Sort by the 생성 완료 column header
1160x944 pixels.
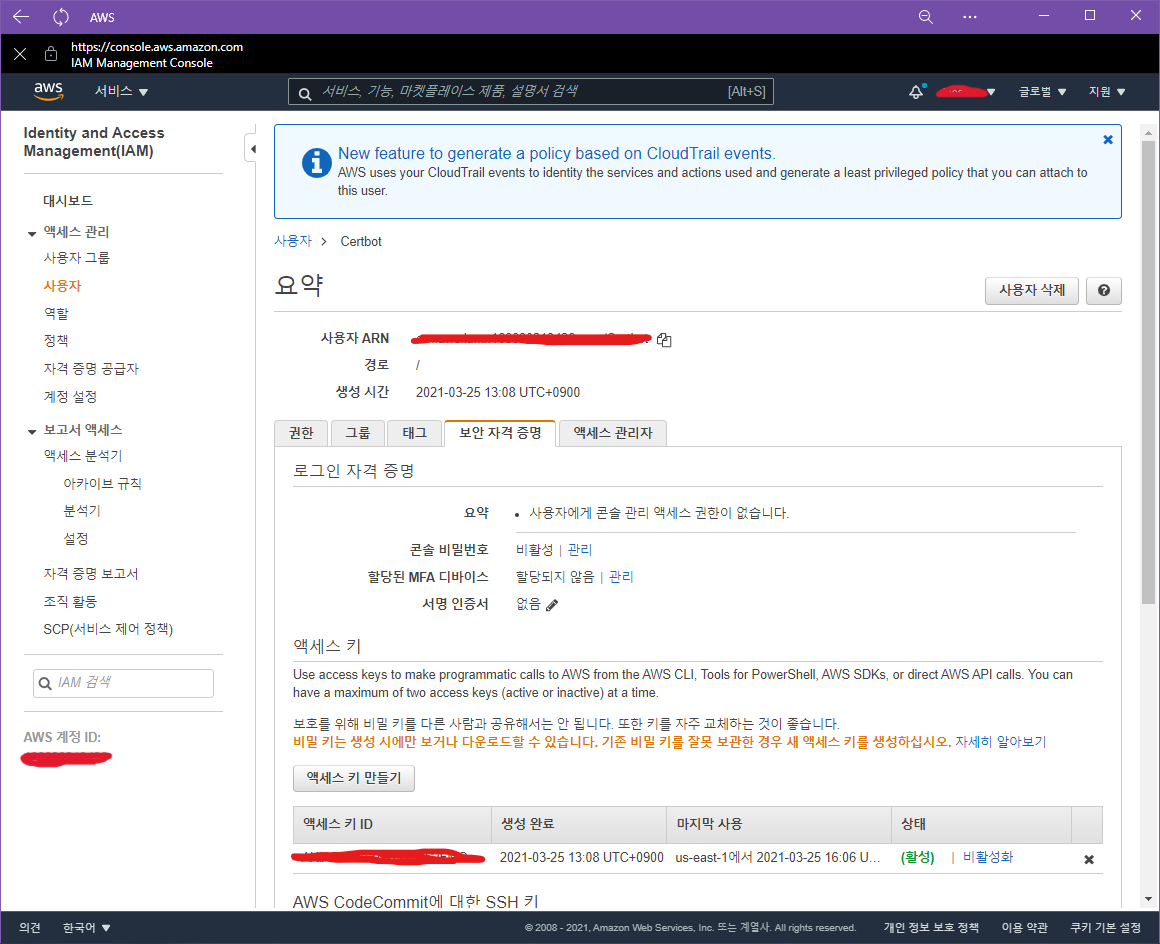point(579,824)
